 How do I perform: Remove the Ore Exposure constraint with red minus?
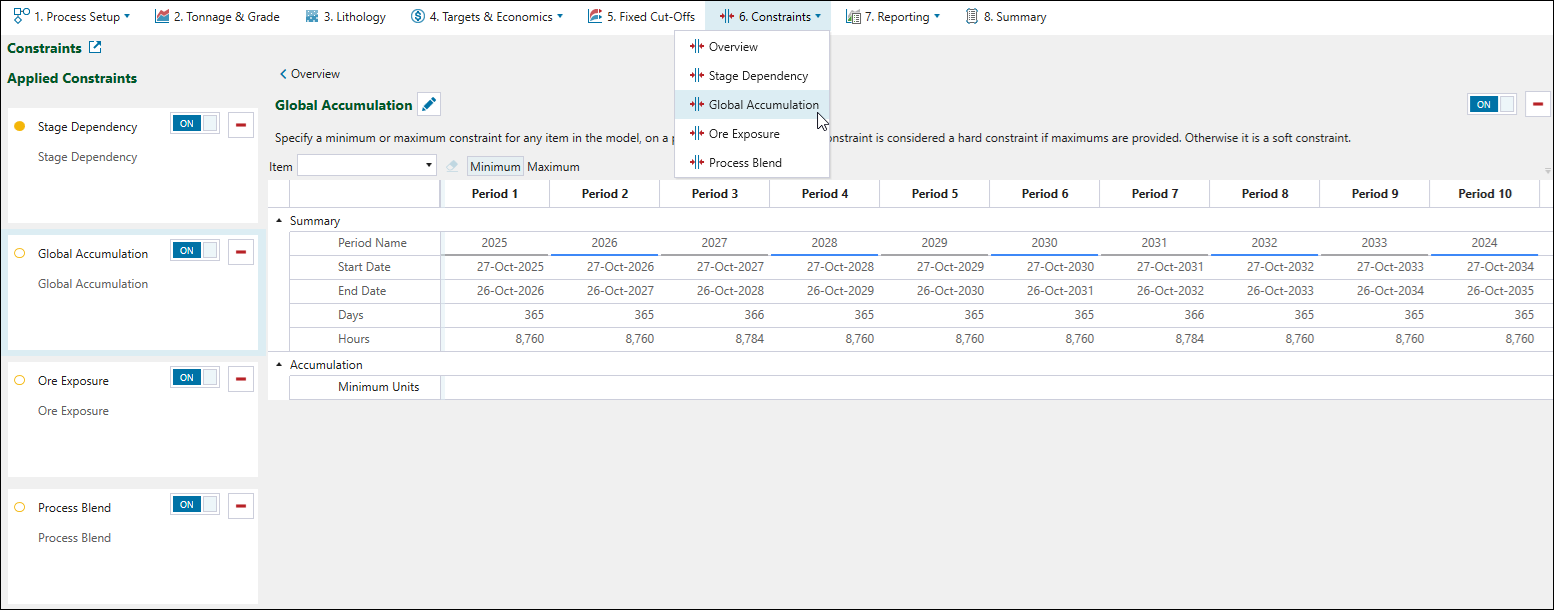coord(241,378)
